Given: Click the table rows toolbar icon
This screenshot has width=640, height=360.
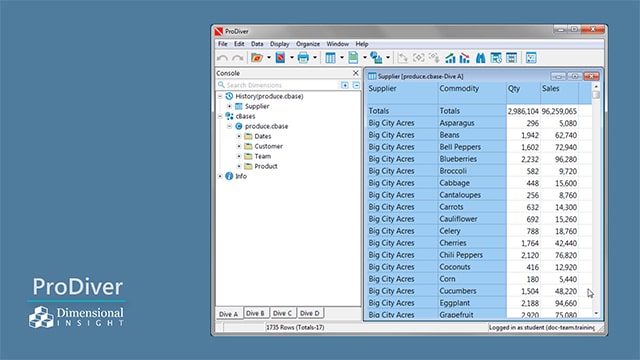Looking at the screenshot, I should (511, 58).
